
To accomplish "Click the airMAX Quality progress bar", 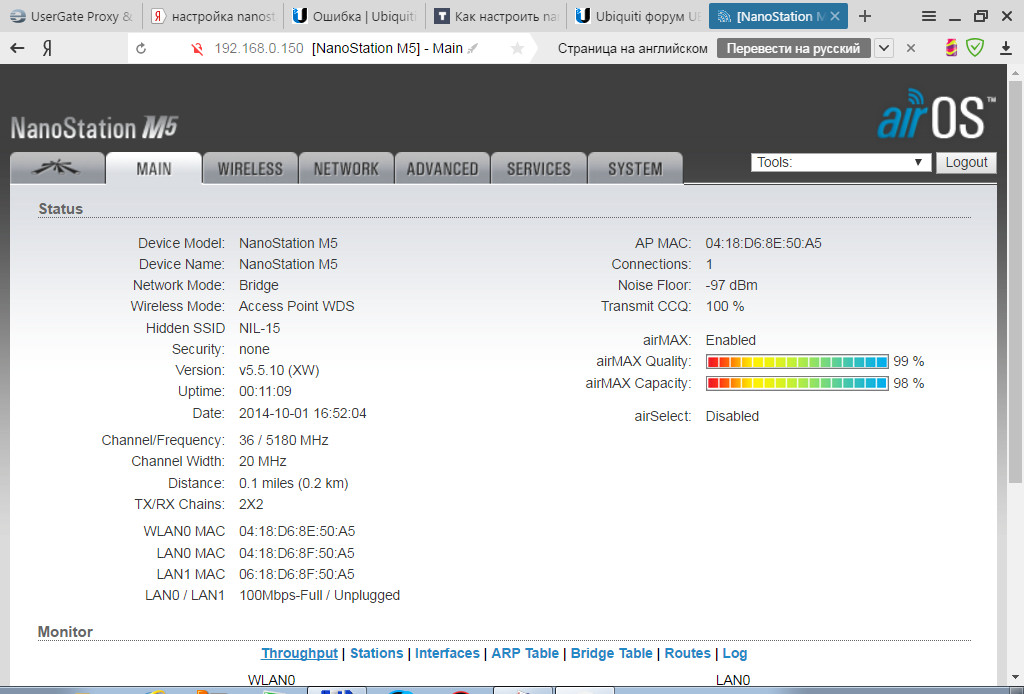I will tap(797, 362).
